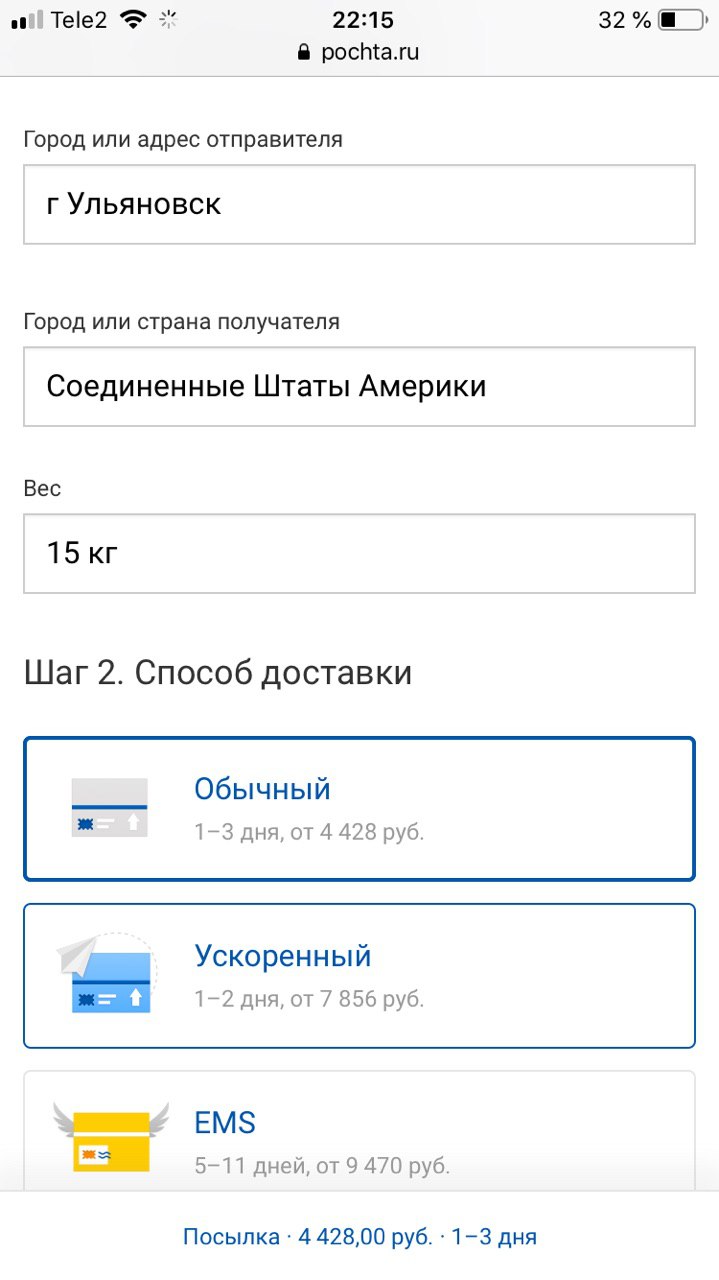Edit sender city field г Ульяновск
Viewport: 719px width, 1280px height.
coord(359,204)
